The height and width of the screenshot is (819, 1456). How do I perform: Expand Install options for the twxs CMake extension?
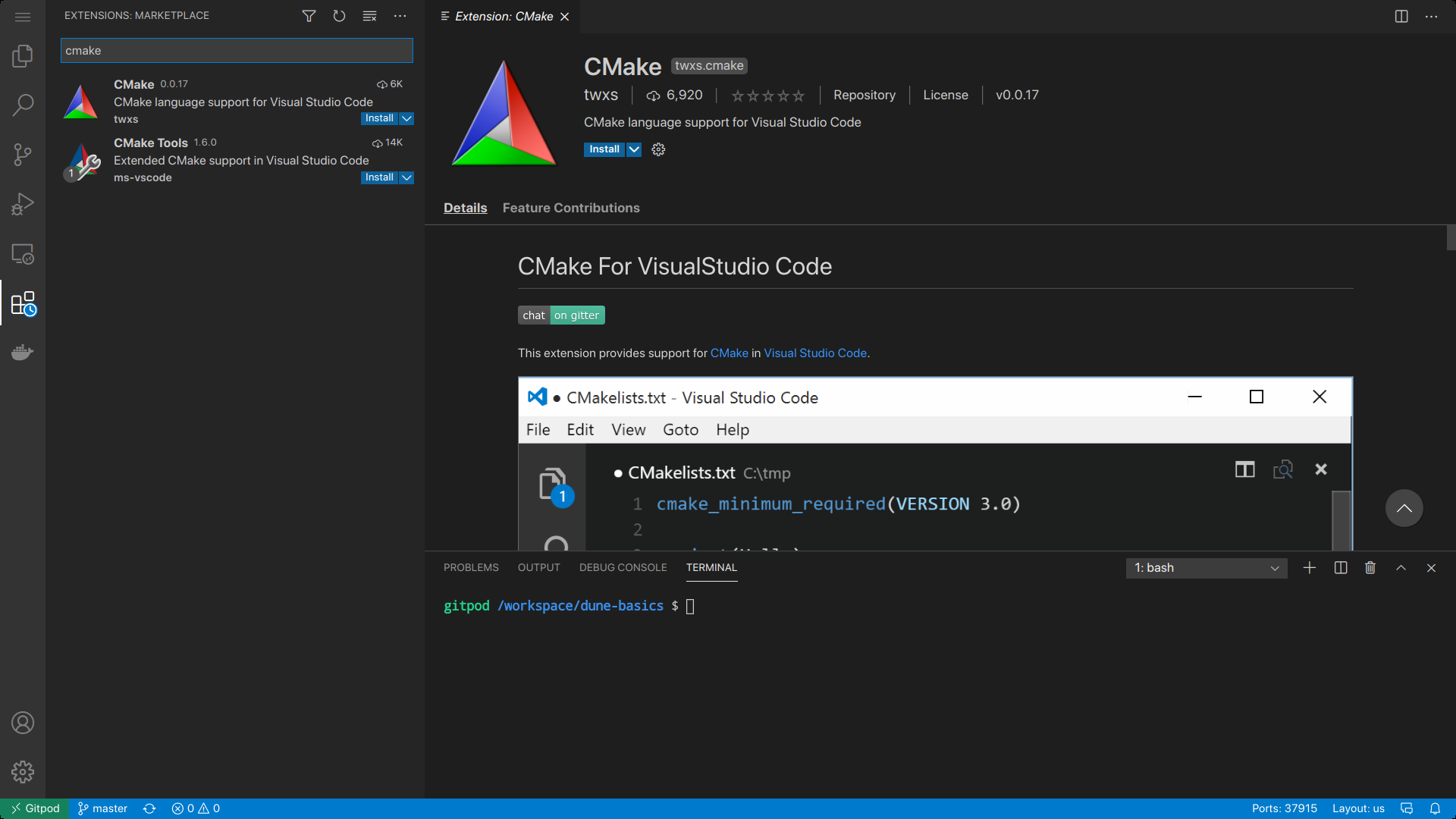(406, 118)
